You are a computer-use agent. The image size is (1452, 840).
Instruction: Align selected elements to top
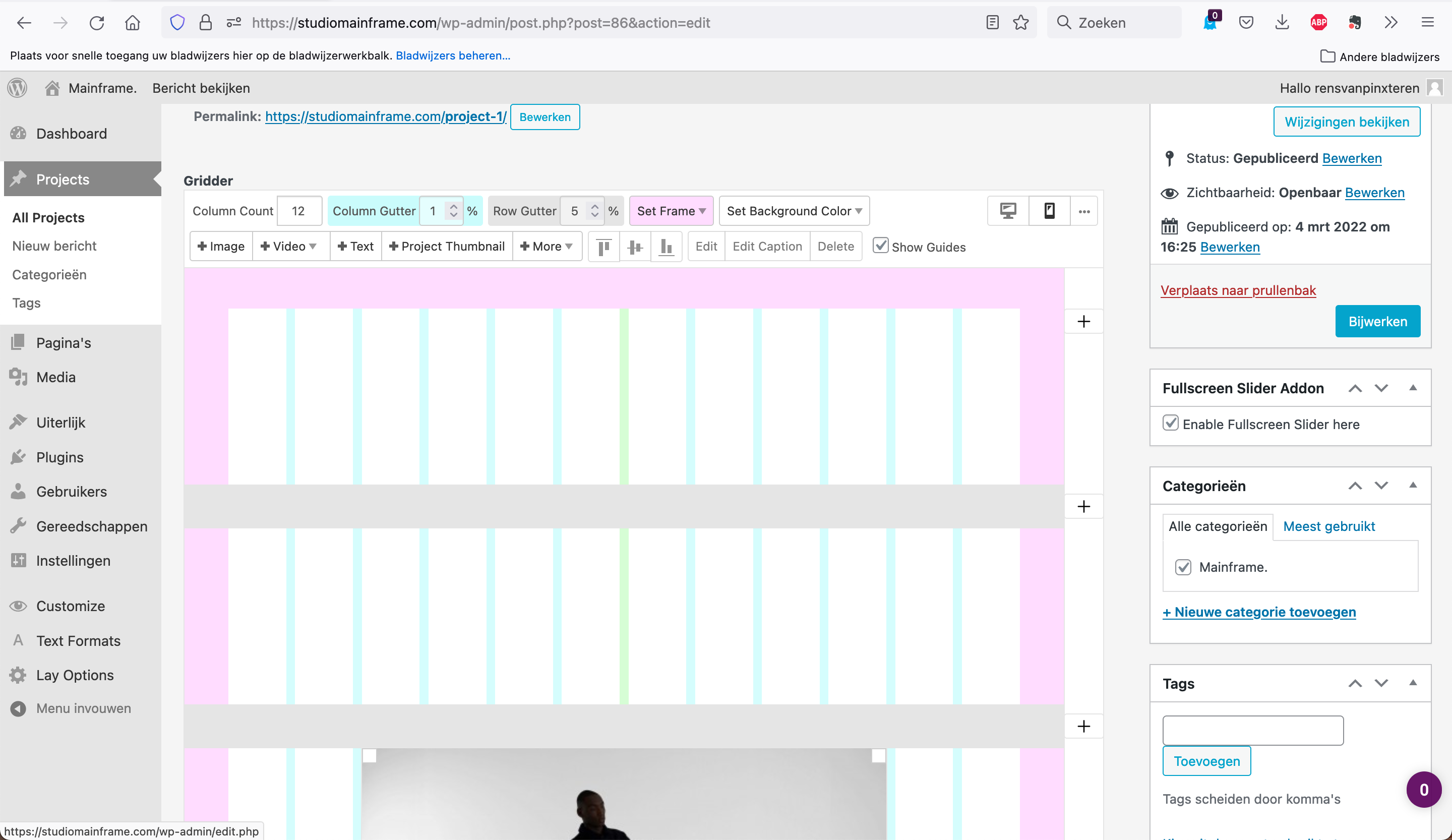[603, 247]
